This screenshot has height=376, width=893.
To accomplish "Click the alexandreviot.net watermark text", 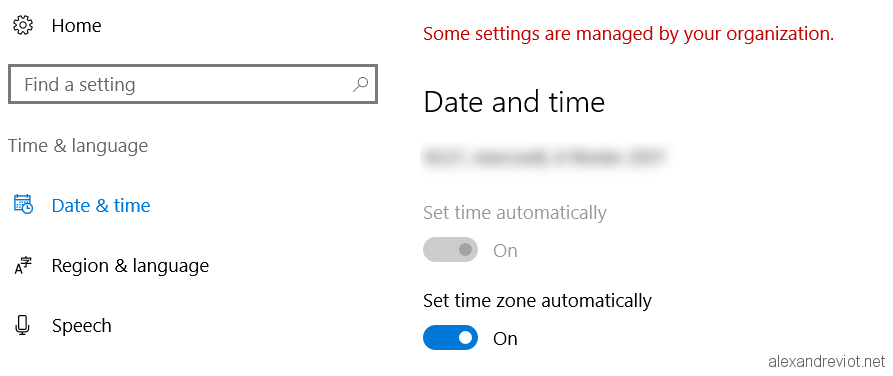I will pos(827,361).
